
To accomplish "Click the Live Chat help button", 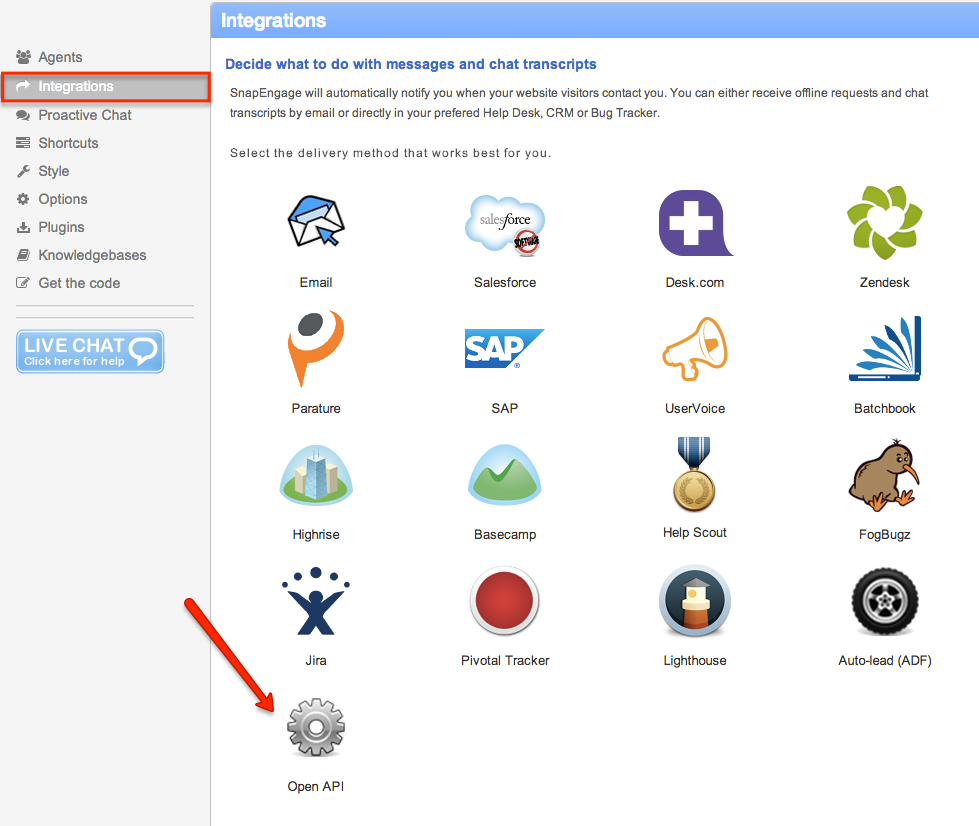I will pyautogui.click(x=90, y=352).
